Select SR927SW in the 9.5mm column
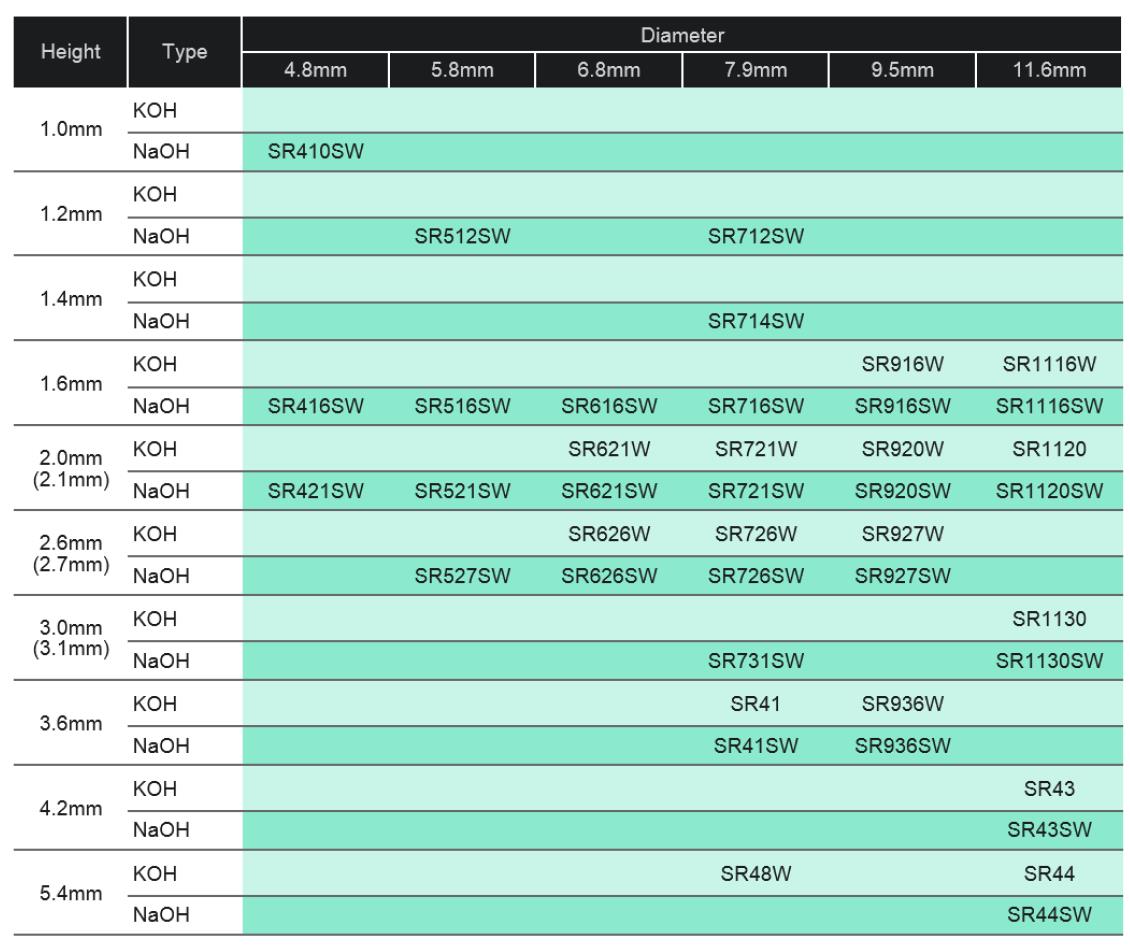This screenshot has width=1130, height=950. (x=902, y=576)
